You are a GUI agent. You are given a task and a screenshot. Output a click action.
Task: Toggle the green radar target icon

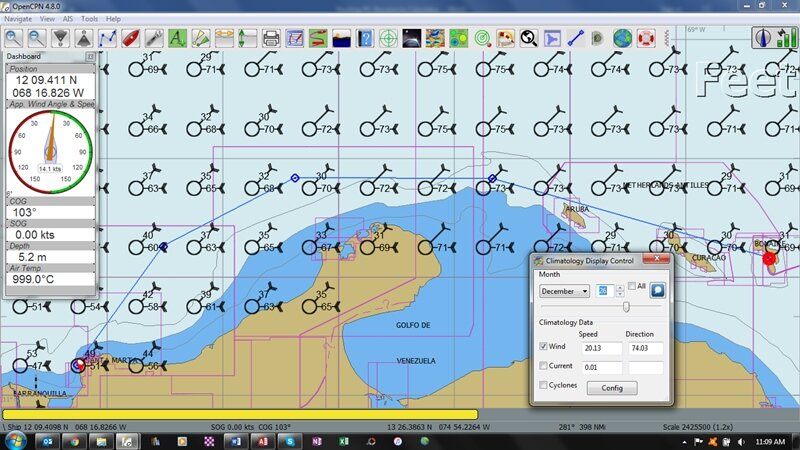coord(389,38)
